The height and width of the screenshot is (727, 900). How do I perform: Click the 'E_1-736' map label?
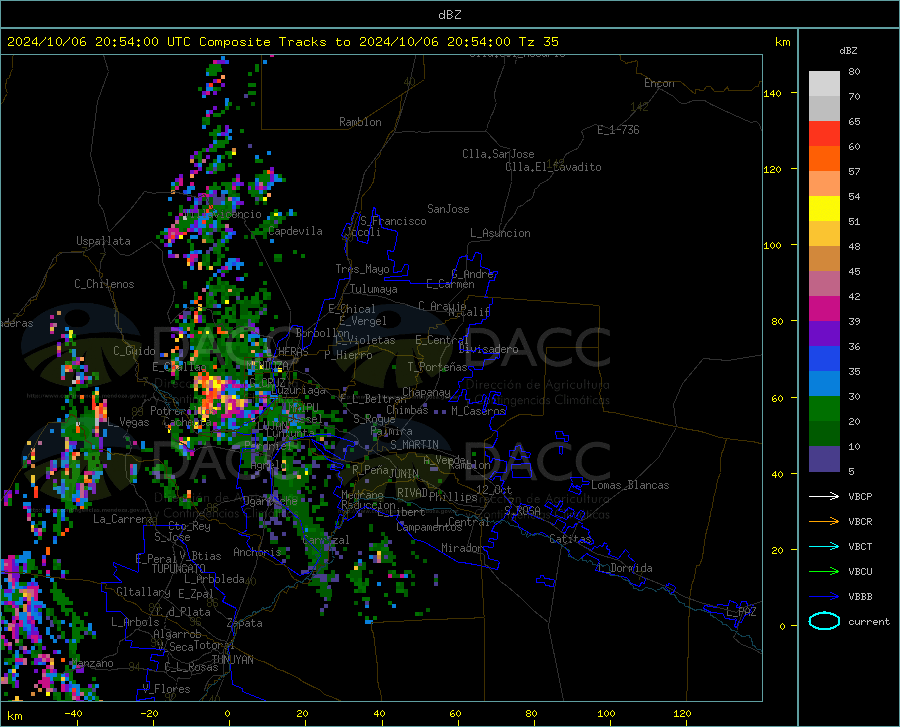pos(618,130)
